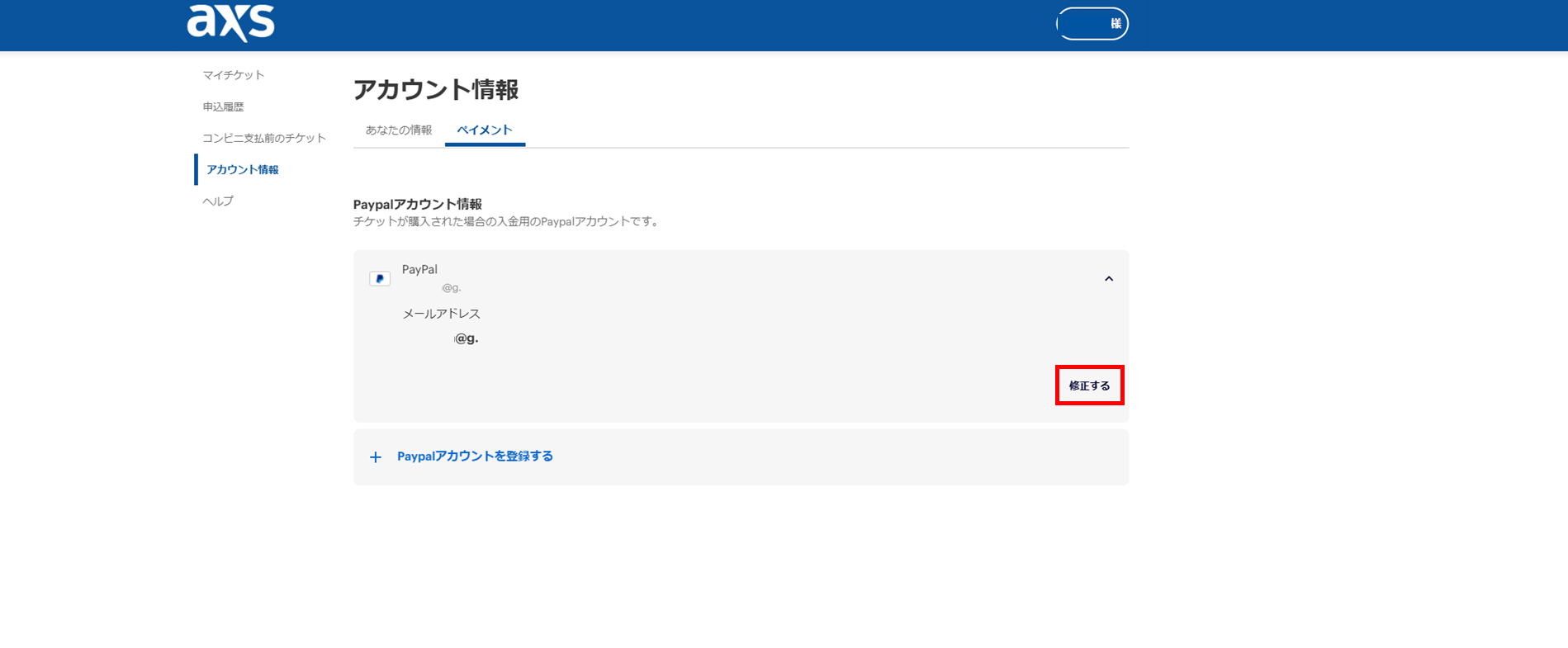Click the PayPal logo icon

[380, 279]
